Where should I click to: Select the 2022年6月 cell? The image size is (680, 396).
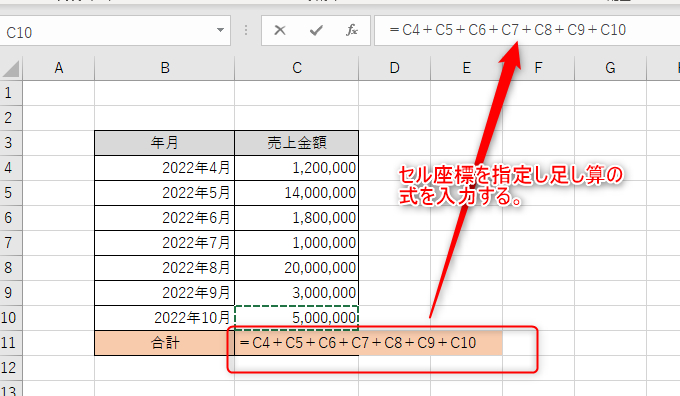(165, 218)
